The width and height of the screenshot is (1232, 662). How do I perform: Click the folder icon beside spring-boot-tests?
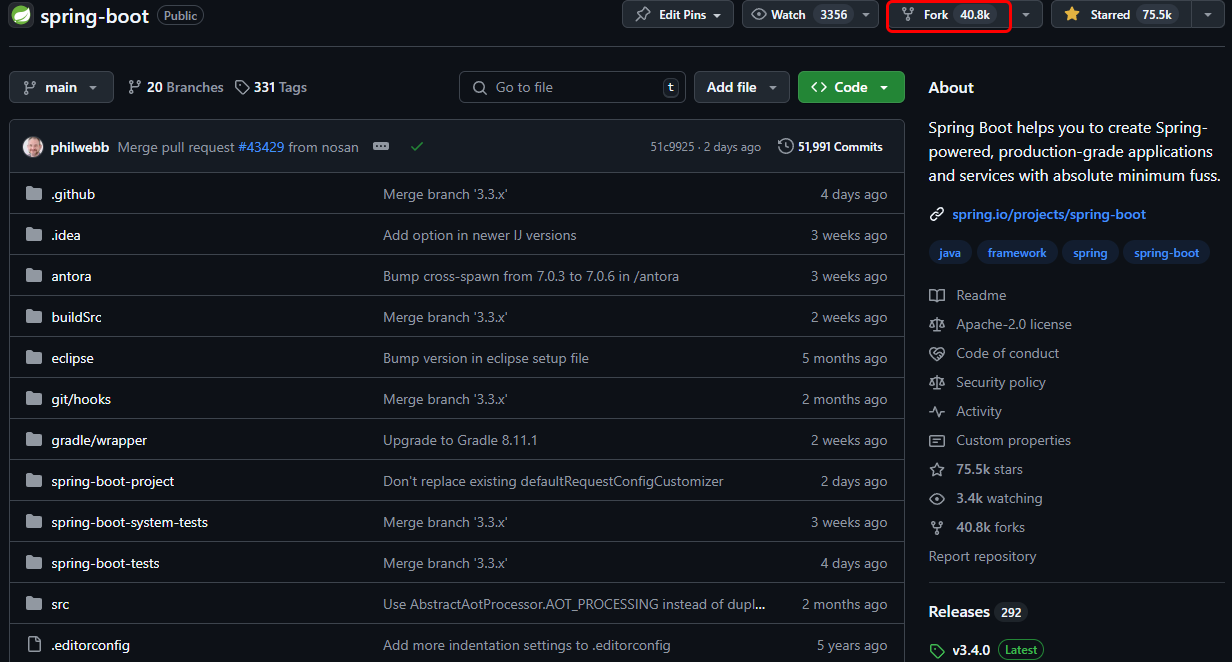click(x=34, y=563)
